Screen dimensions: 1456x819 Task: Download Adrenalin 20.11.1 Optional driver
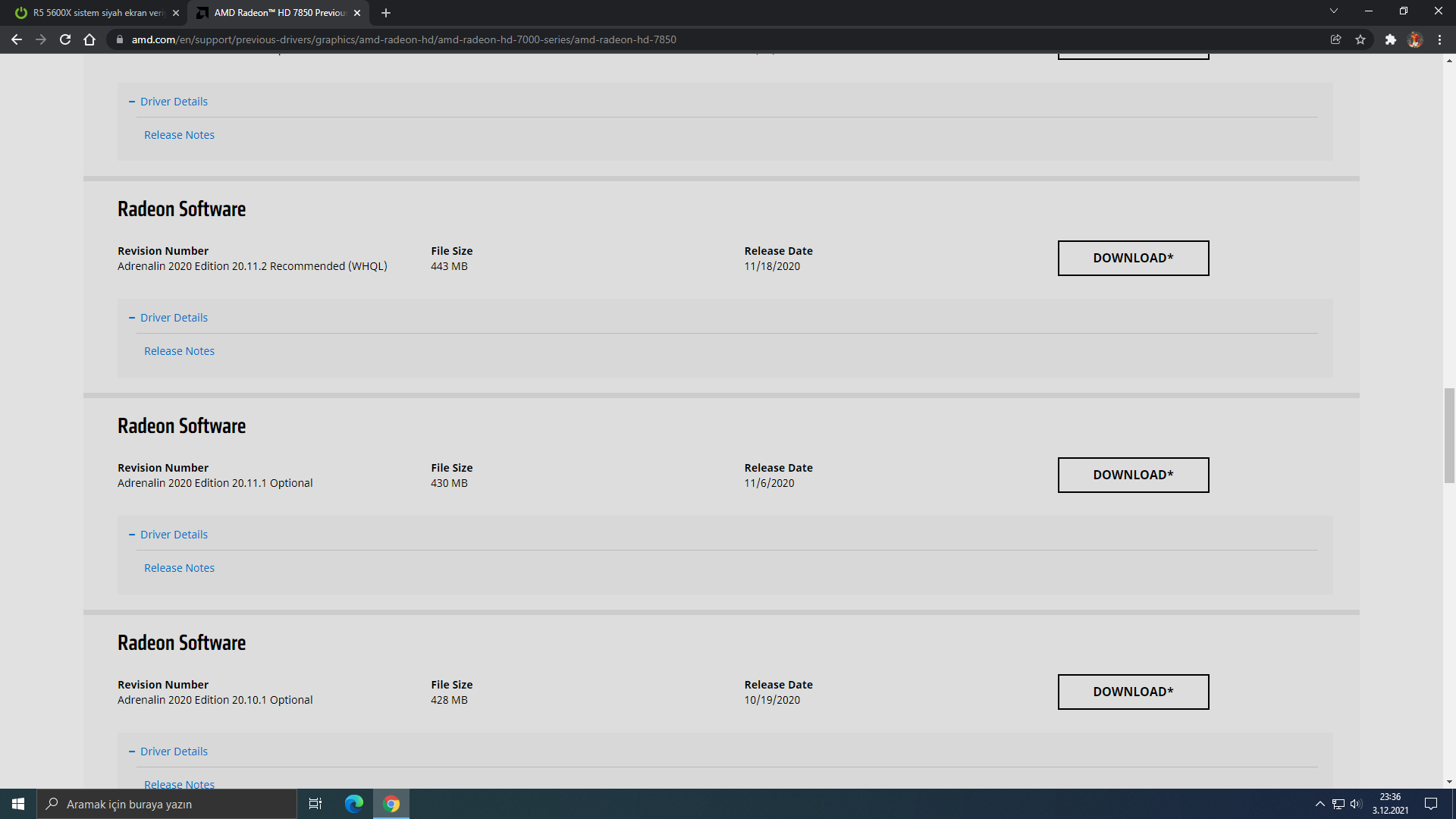pos(1133,475)
